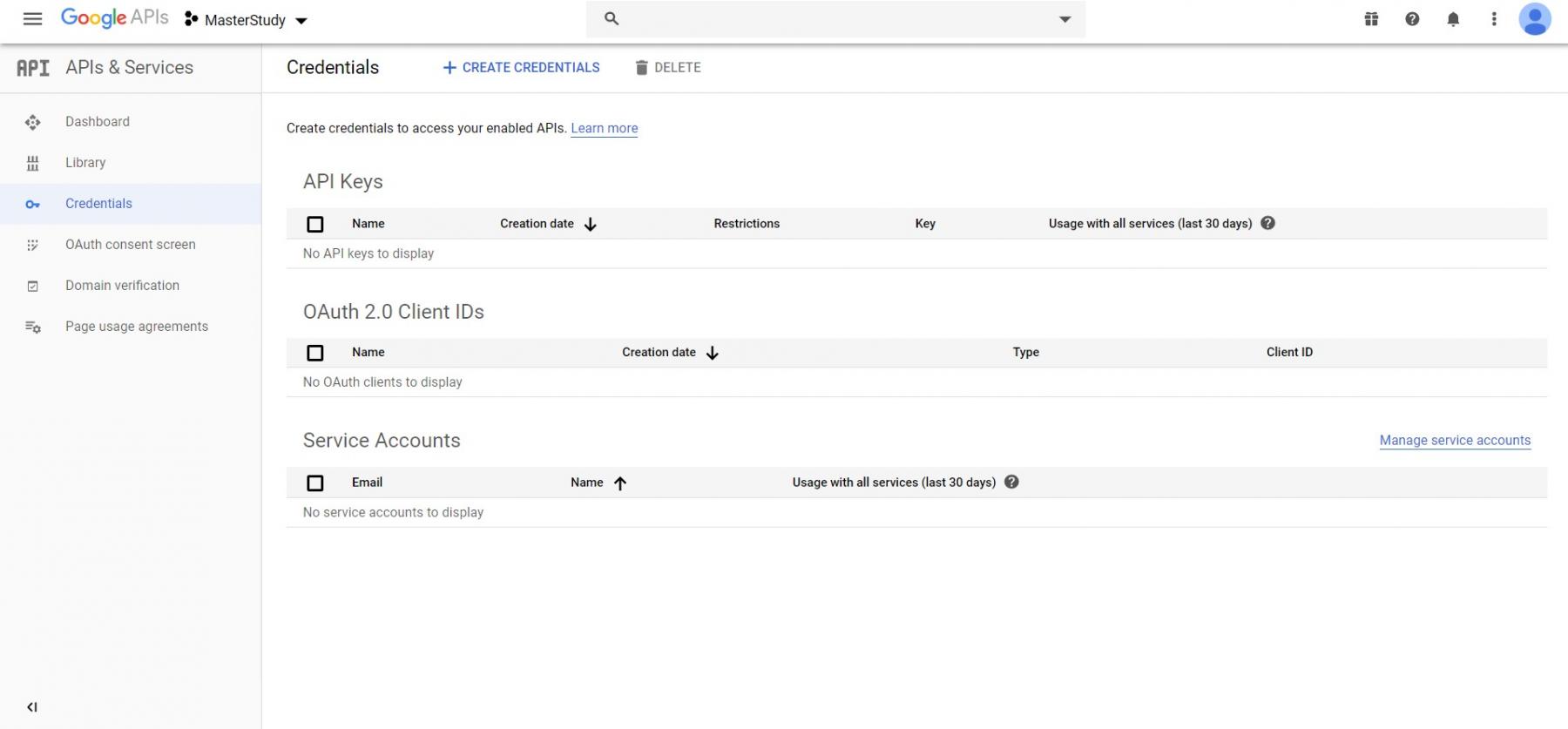Open the help question mark icon
Image resolution: width=1568 pixels, height=729 pixels.
[x=1412, y=19]
